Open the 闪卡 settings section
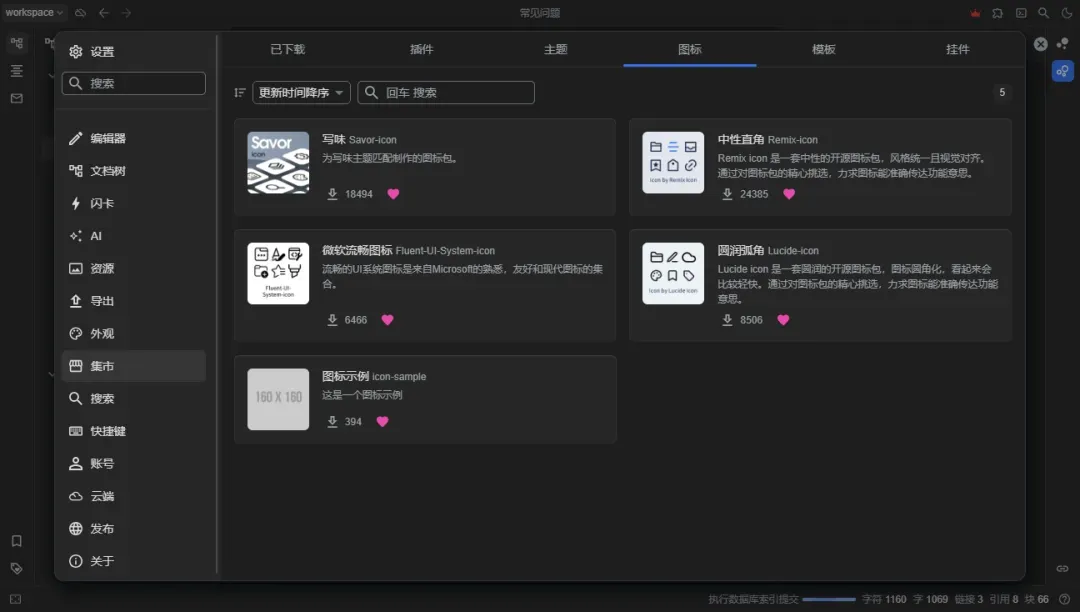The height and width of the screenshot is (612, 1080). [x=134, y=203]
